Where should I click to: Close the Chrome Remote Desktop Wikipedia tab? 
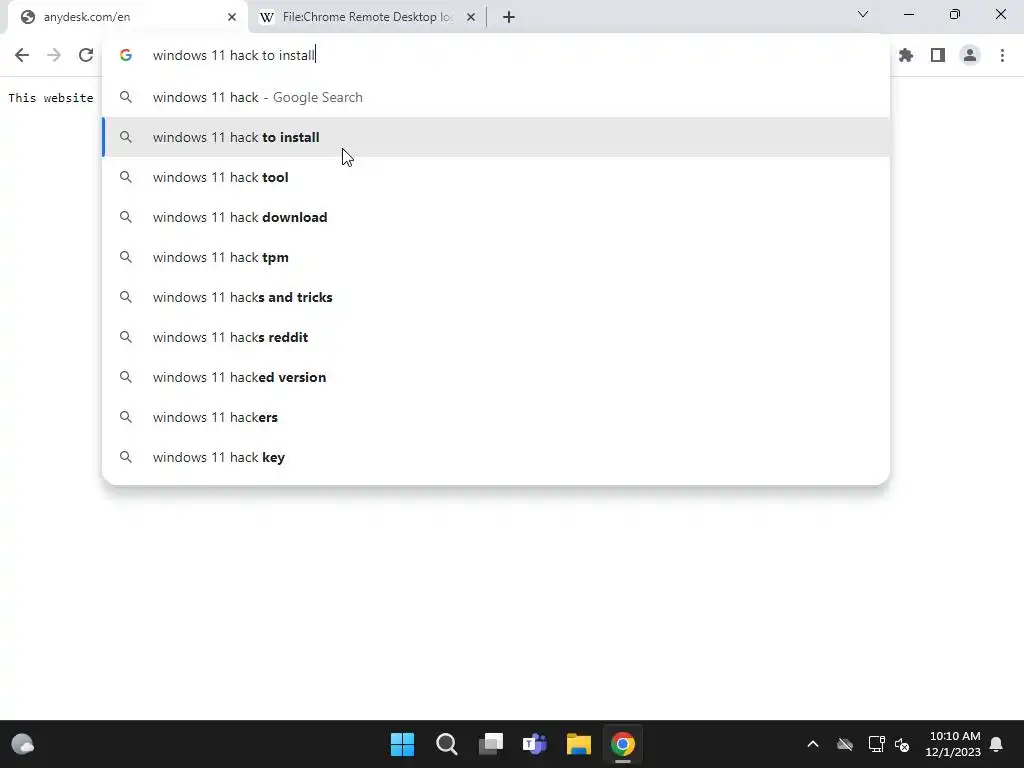pyautogui.click(x=471, y=17)
